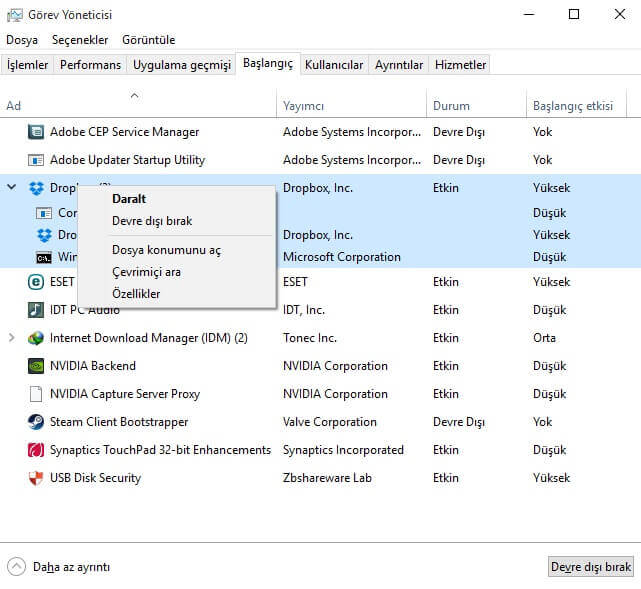This screenshot has width=641, height=589.
Task: Click the bottom Devre dışı bırak button
Action: [x=591, y=567]
